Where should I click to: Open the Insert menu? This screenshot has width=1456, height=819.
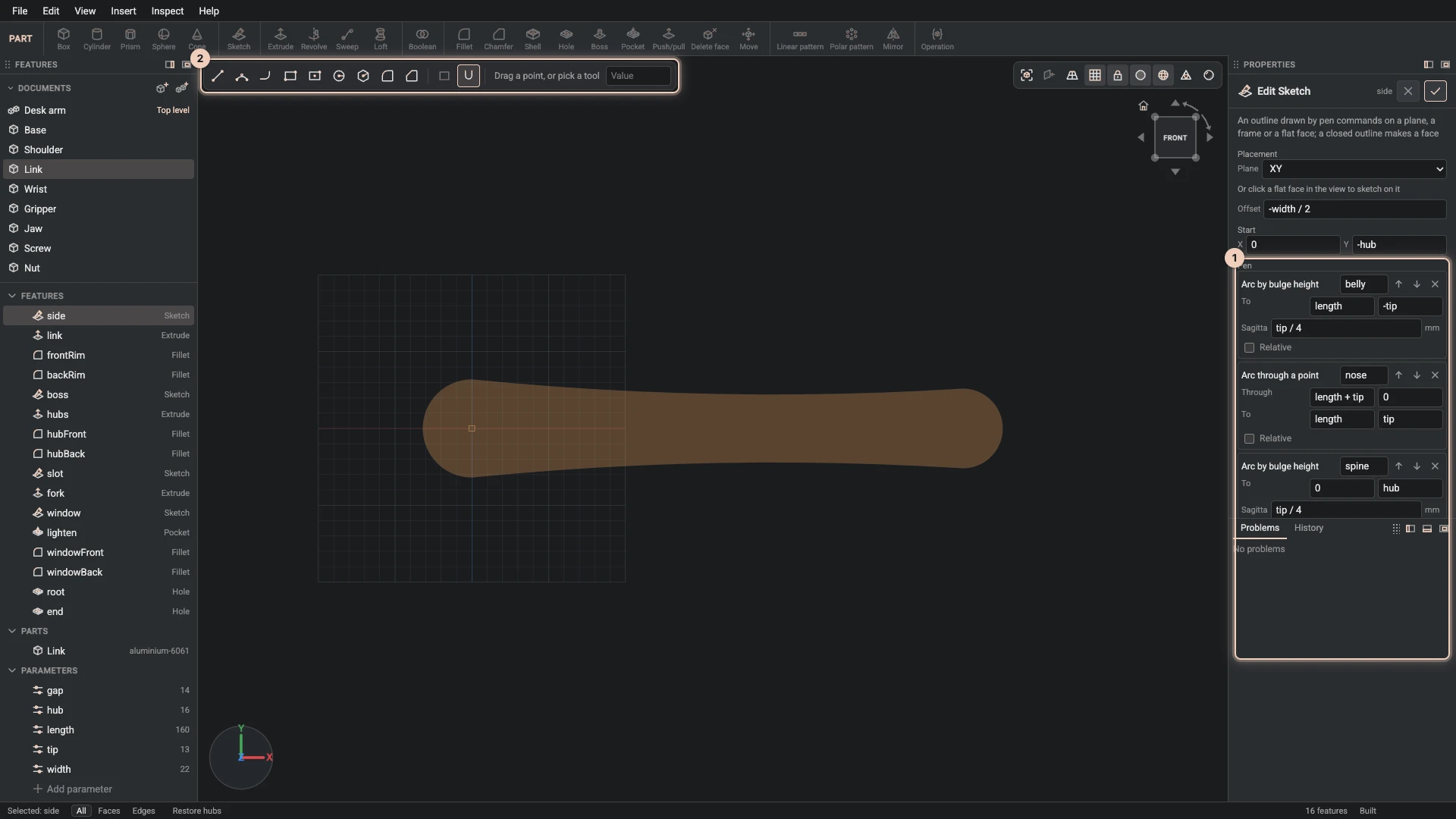pos(124,11)
